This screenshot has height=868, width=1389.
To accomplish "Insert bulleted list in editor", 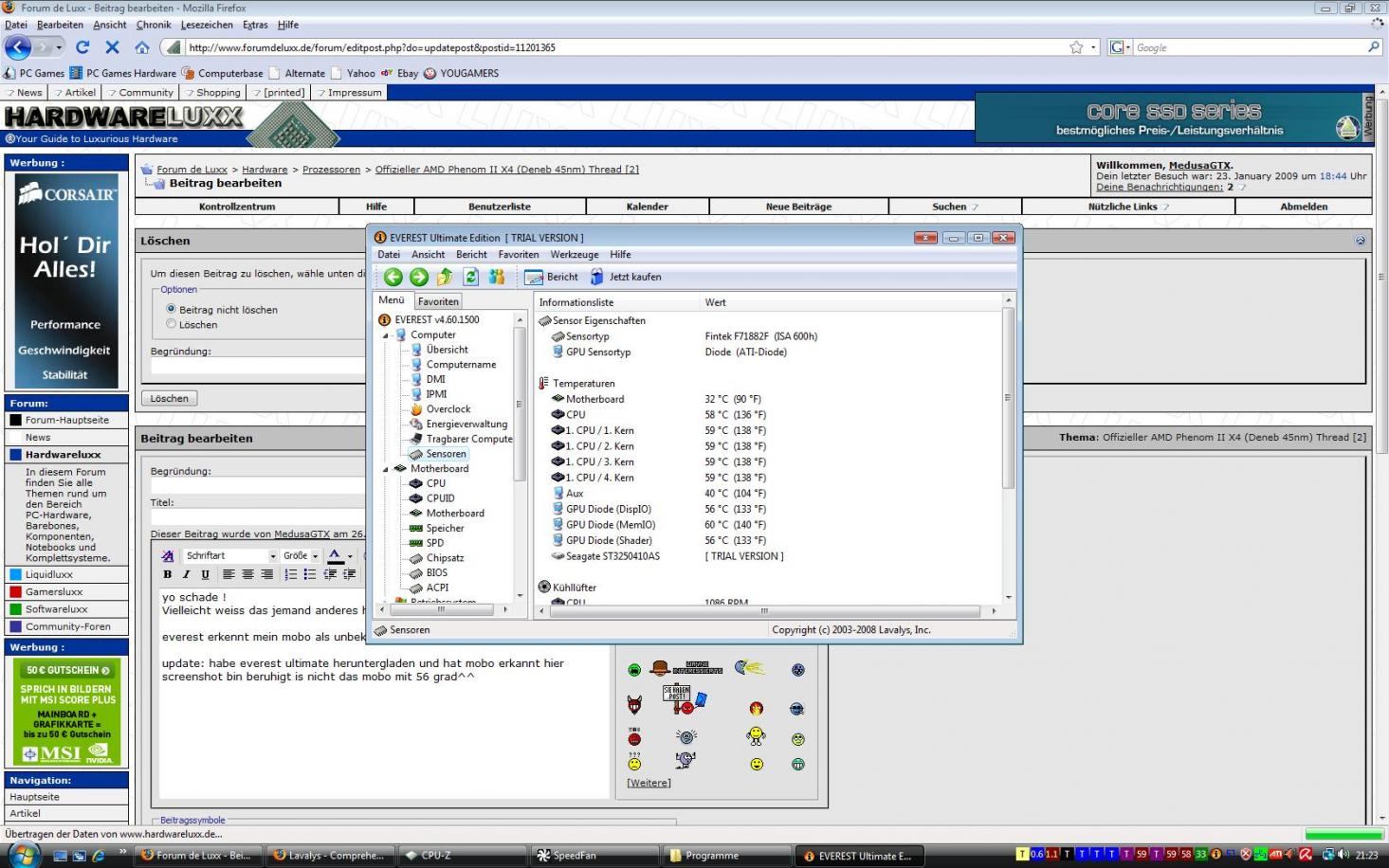I will point(310,574).
